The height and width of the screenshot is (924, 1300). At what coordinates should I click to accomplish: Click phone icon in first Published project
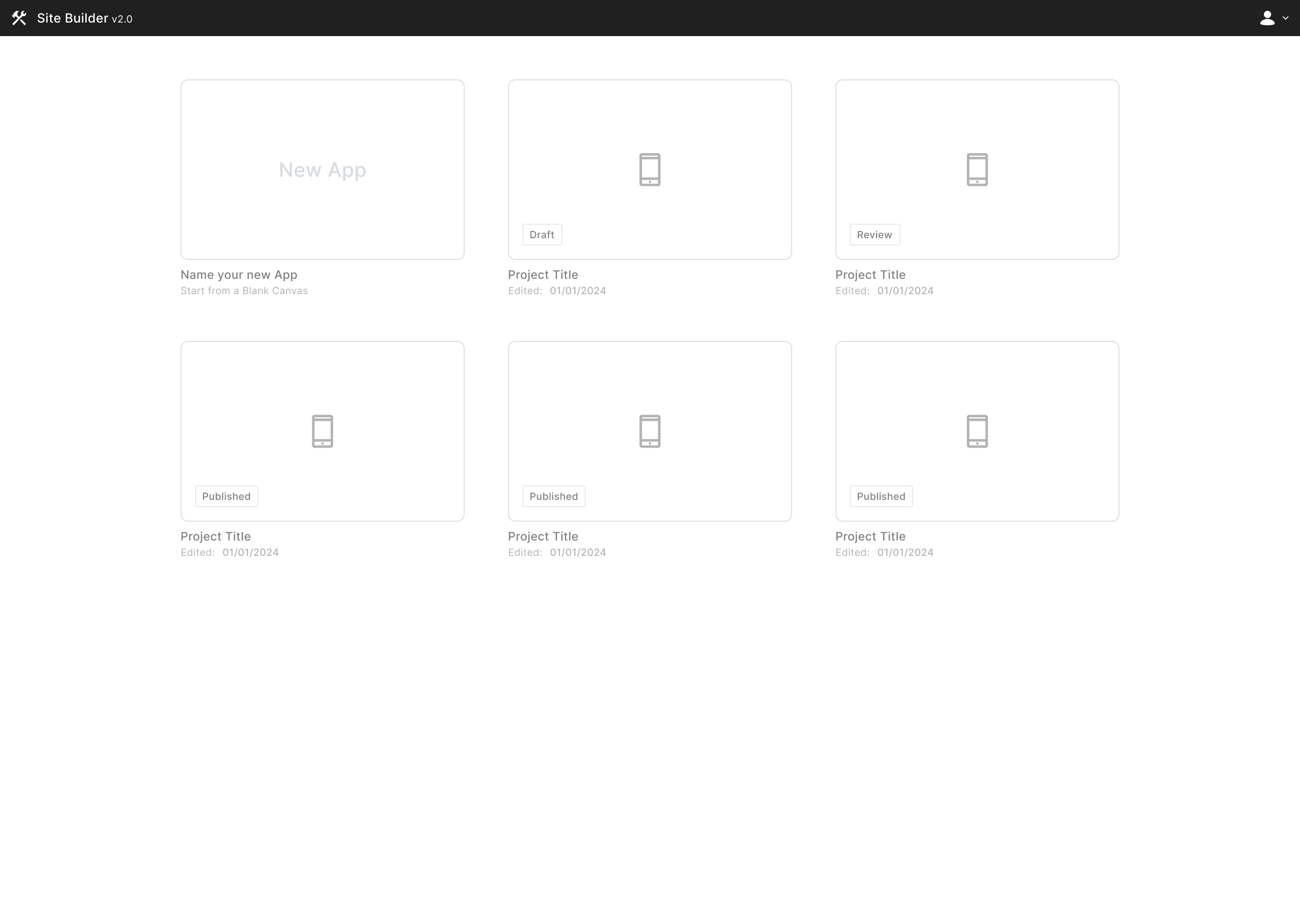322,431
